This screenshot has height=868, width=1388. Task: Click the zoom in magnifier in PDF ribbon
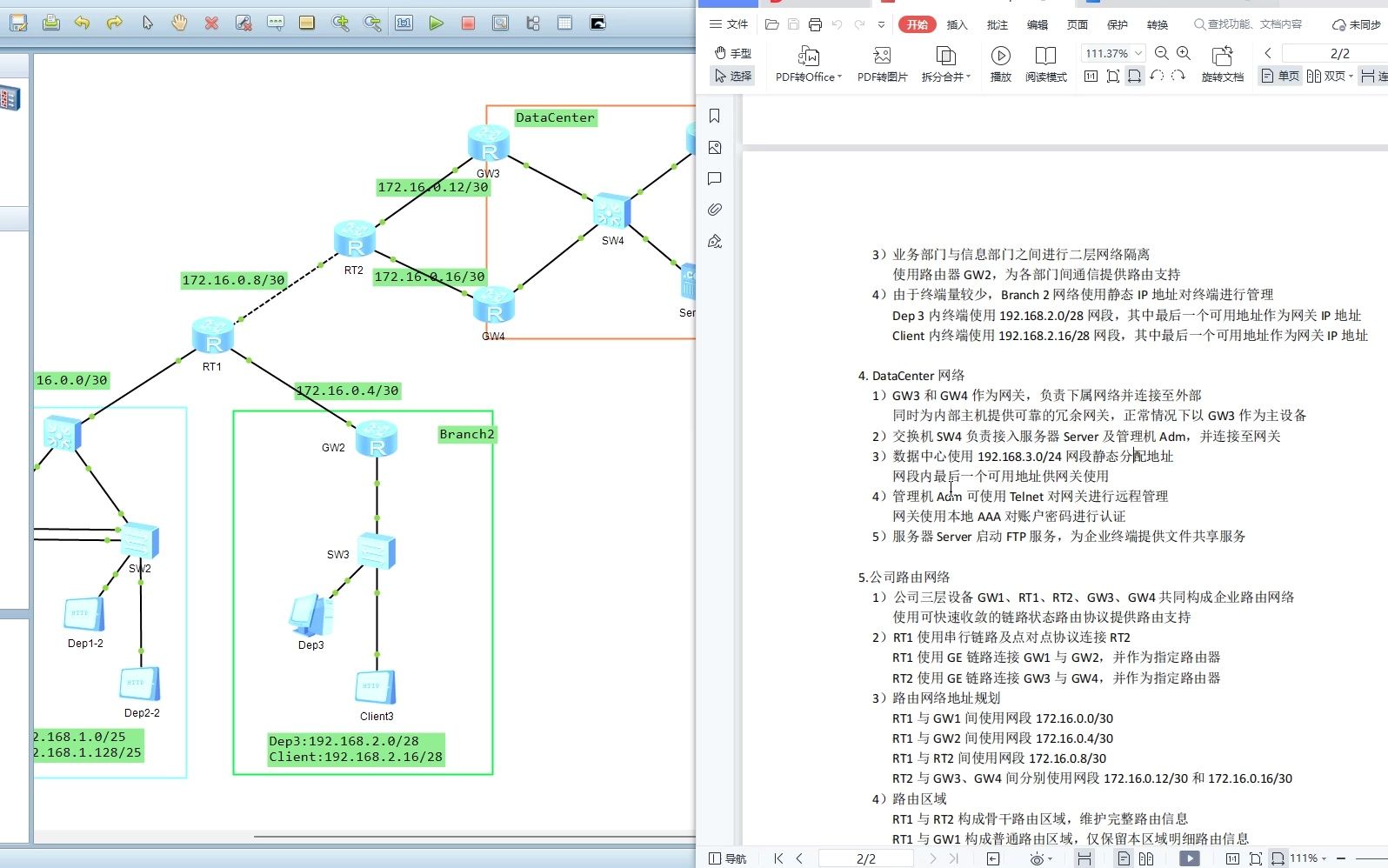tap(1184, 53)
